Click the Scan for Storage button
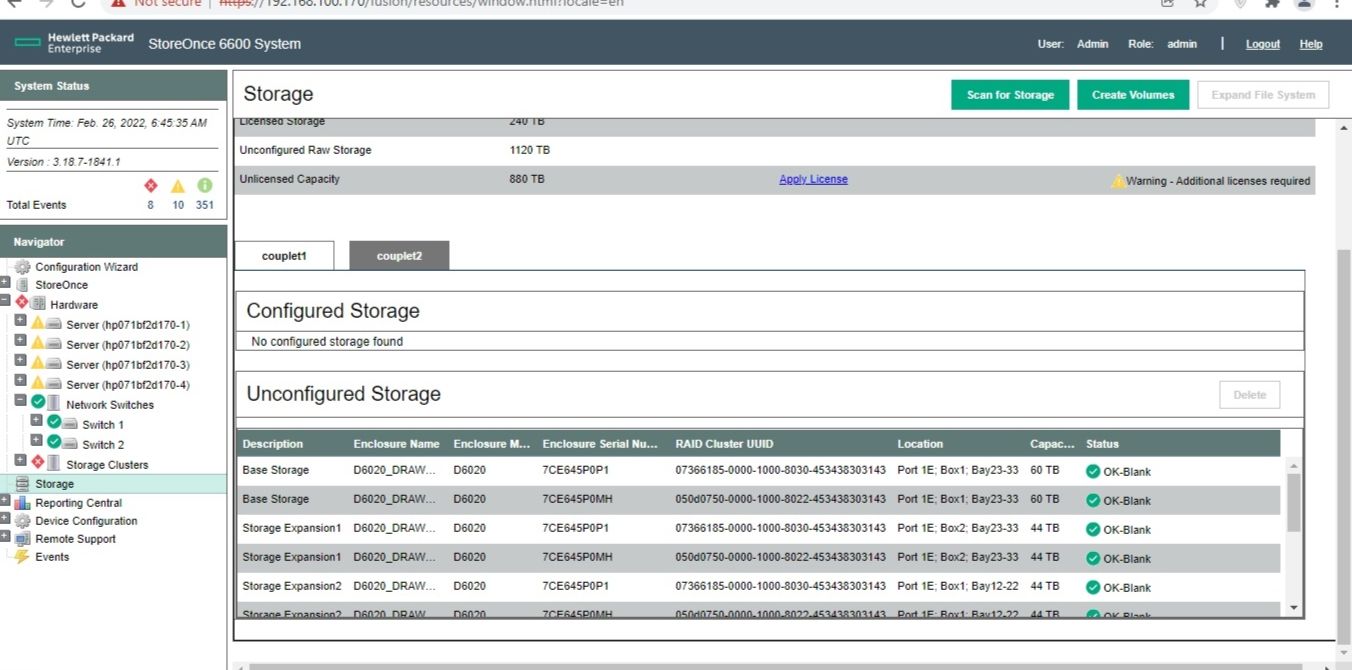This screenshot has width=1352, height=670. click(1010, 95)
